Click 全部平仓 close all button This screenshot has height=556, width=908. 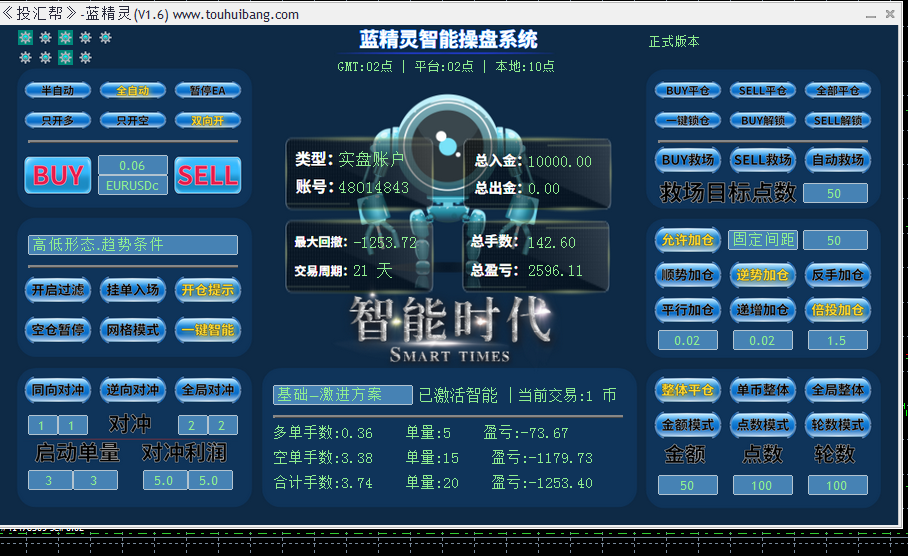[838, 90]
